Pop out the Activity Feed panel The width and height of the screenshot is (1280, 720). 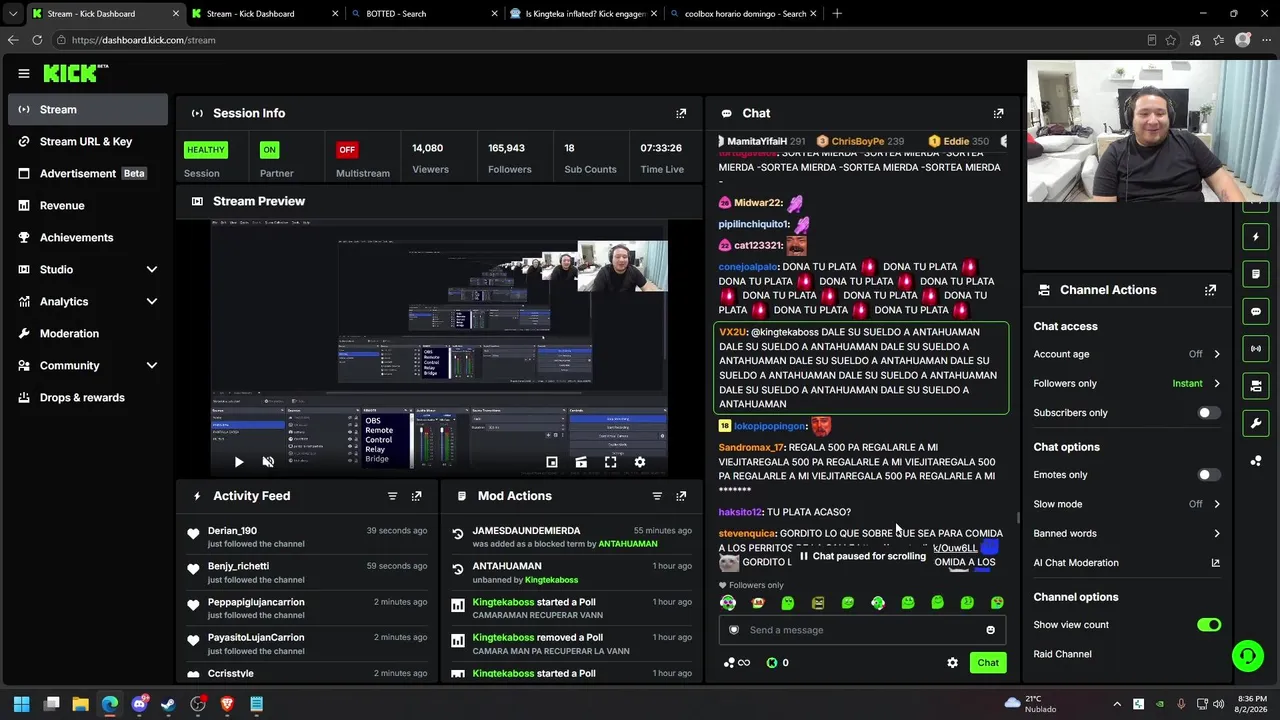coord(416,496)
